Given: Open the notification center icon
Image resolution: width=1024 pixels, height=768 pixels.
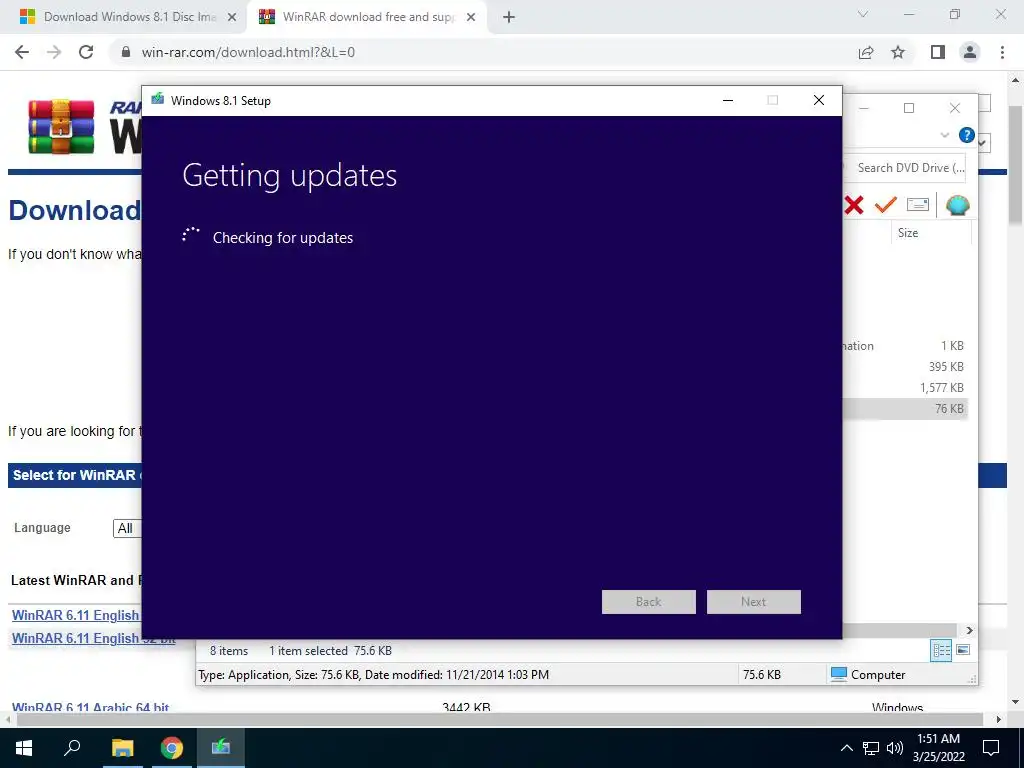Looking at the screenshot, I should tap(991, 748).
